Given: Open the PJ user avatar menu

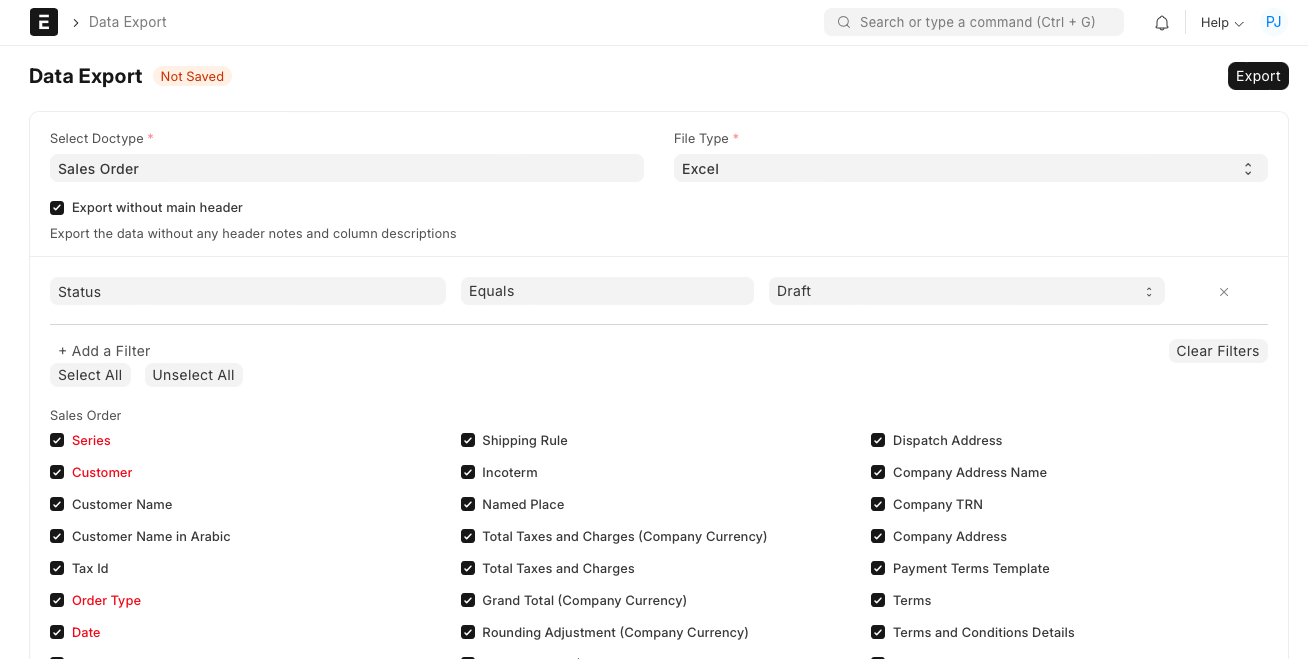Looking at the screenshot, I should click(x=1273, y=22).
